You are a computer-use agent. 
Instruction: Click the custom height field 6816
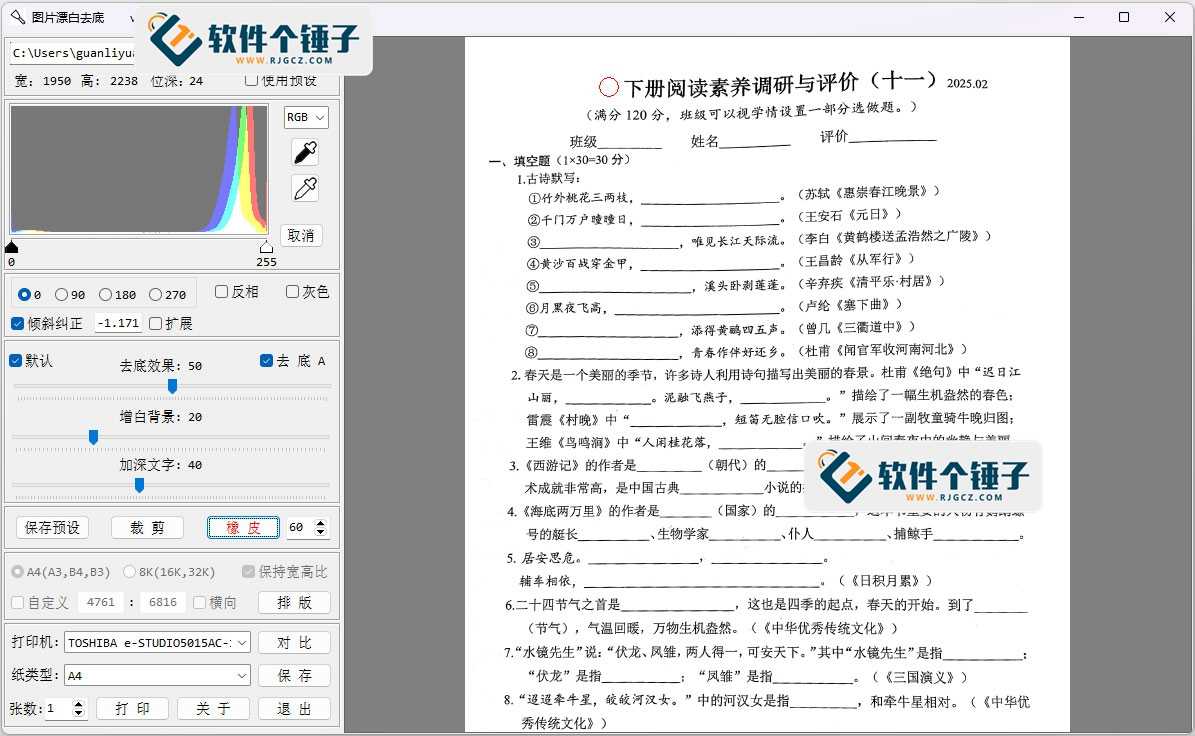[163, 603]
